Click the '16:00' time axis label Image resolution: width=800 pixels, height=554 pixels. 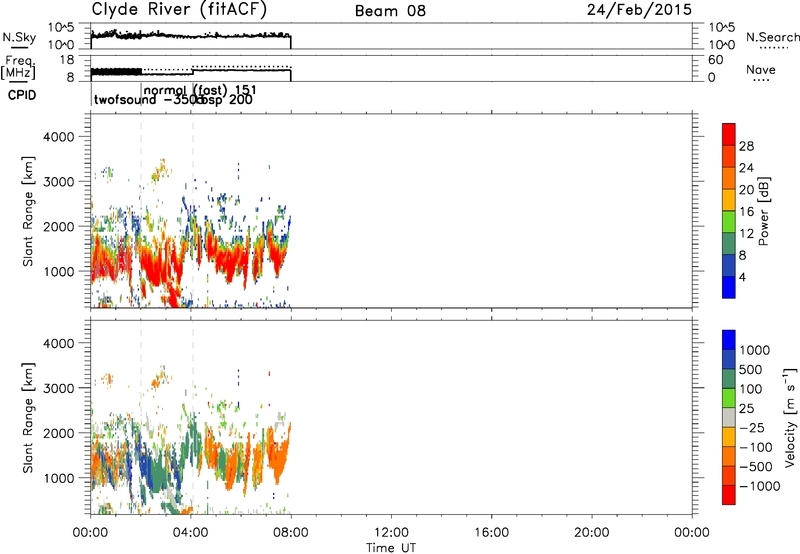491,533
